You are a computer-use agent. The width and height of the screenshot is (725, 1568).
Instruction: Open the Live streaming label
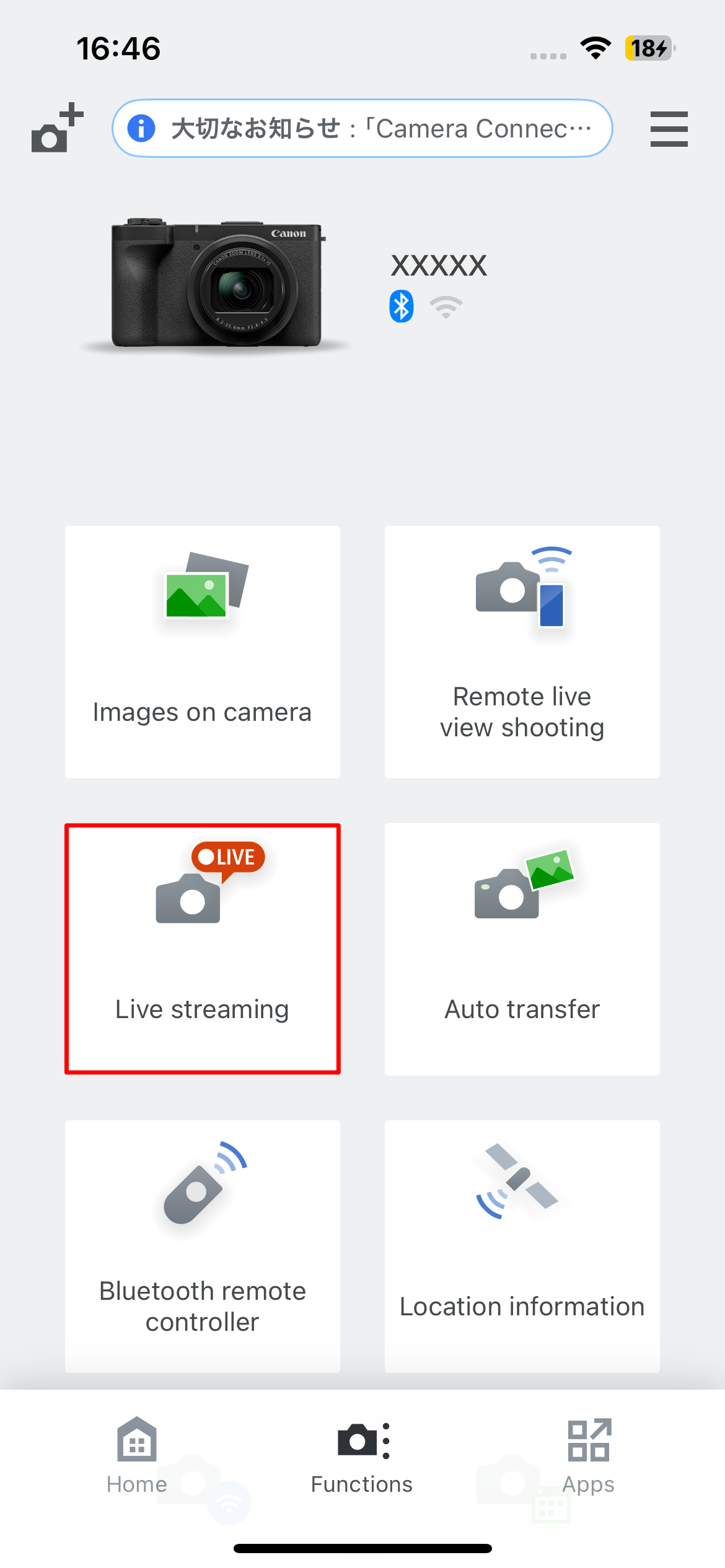click(x=202, y=1009)
